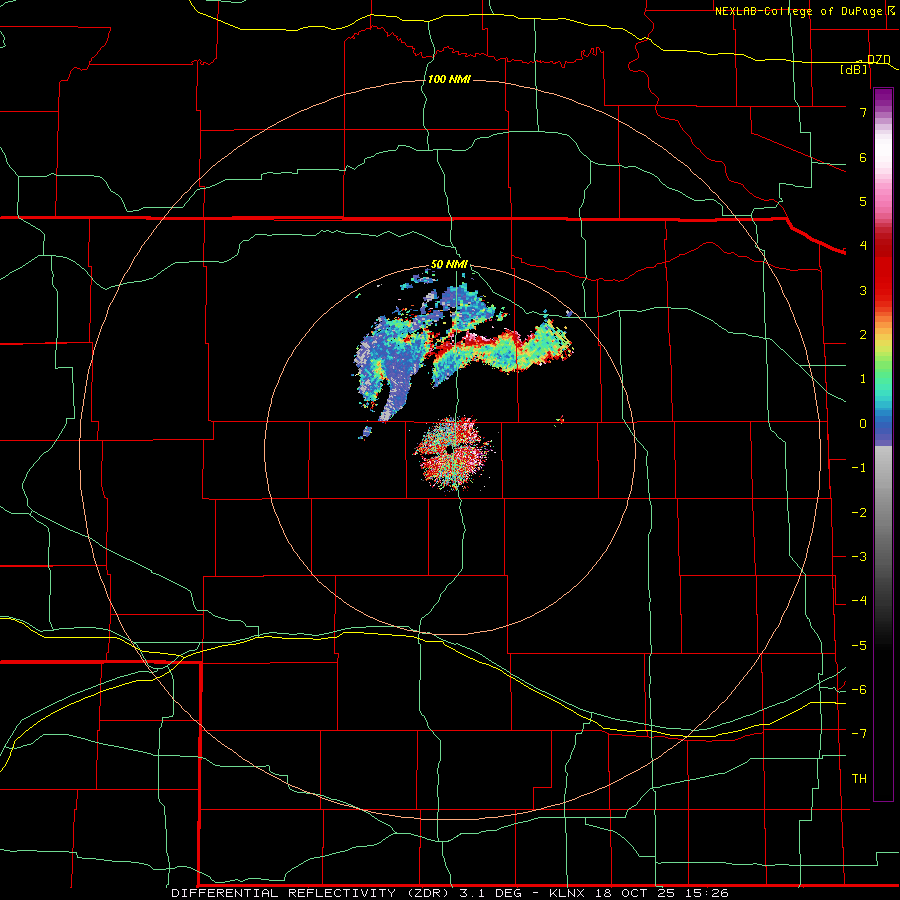Click the DZD legend label

click(x=879, y=59)
